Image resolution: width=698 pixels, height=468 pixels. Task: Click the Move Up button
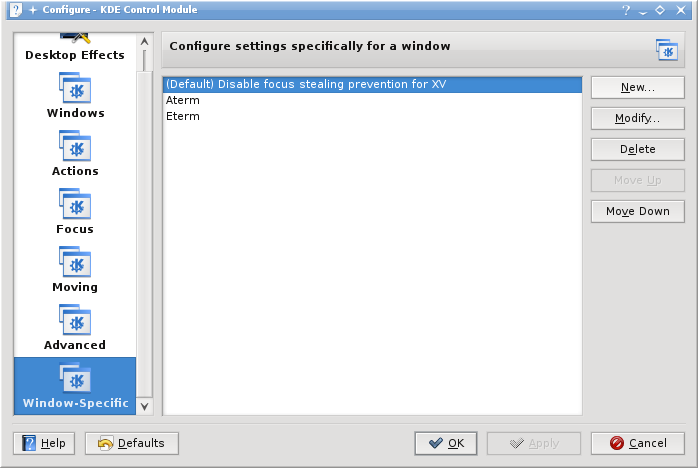point(637,180)
